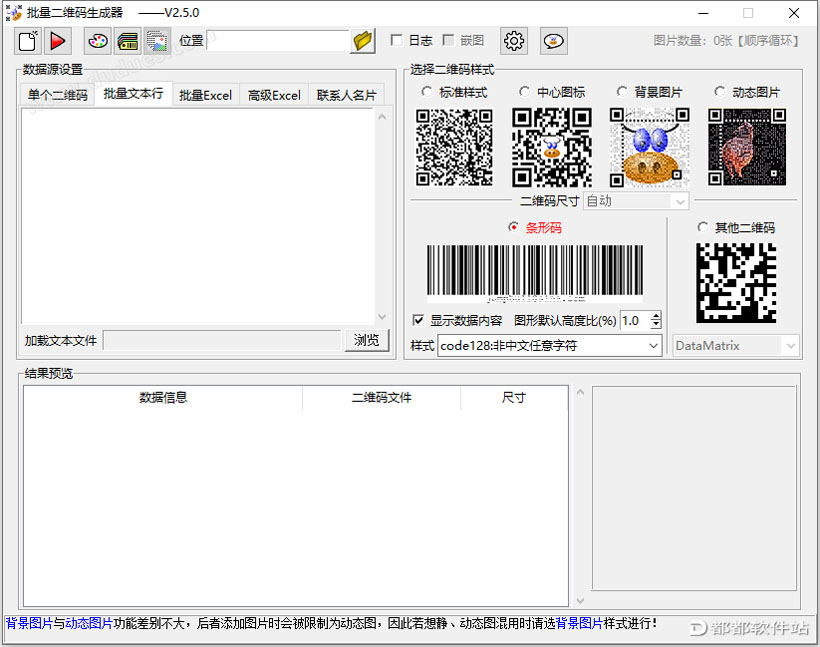Click the 背景图片 link in status bar start

coord(29,623)
